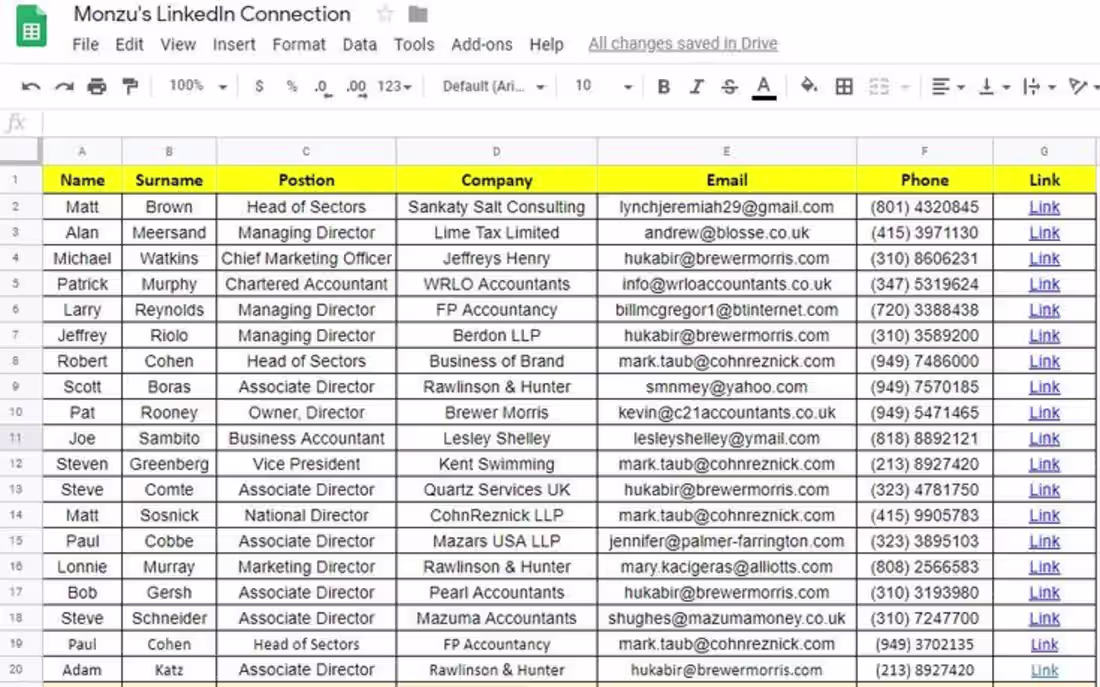
Task: Open the Insert menu
Action: click(x=234, y=44)
